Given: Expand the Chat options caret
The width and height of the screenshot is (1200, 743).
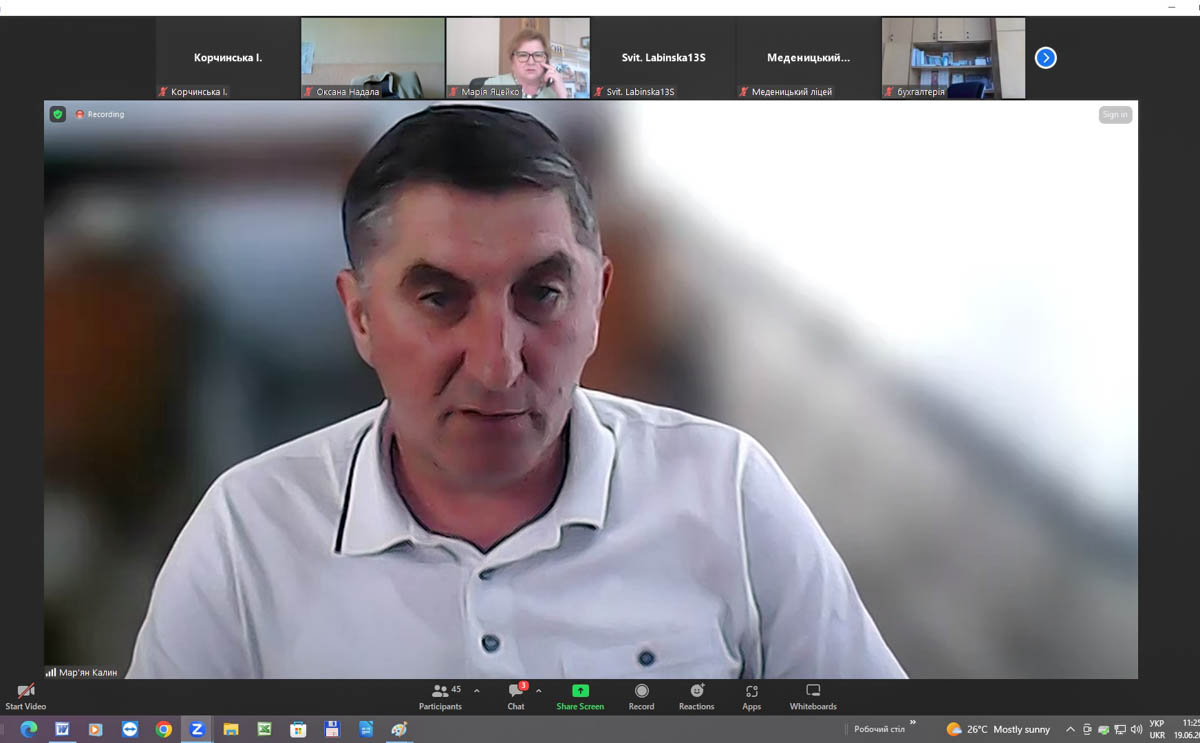Looking at the screenshot, I should [539, 691].
